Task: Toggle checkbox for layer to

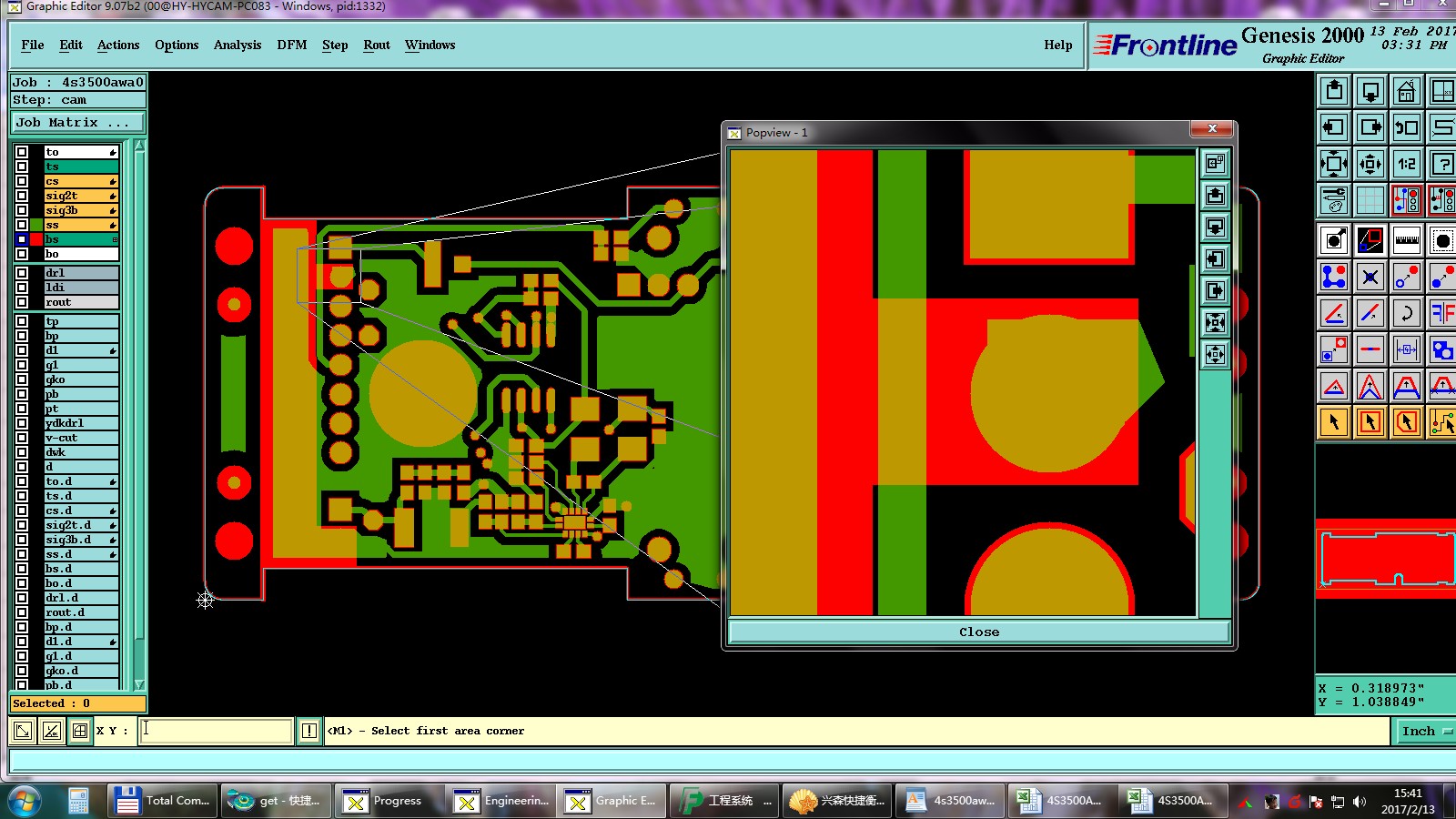Action: tap(22, 152)
